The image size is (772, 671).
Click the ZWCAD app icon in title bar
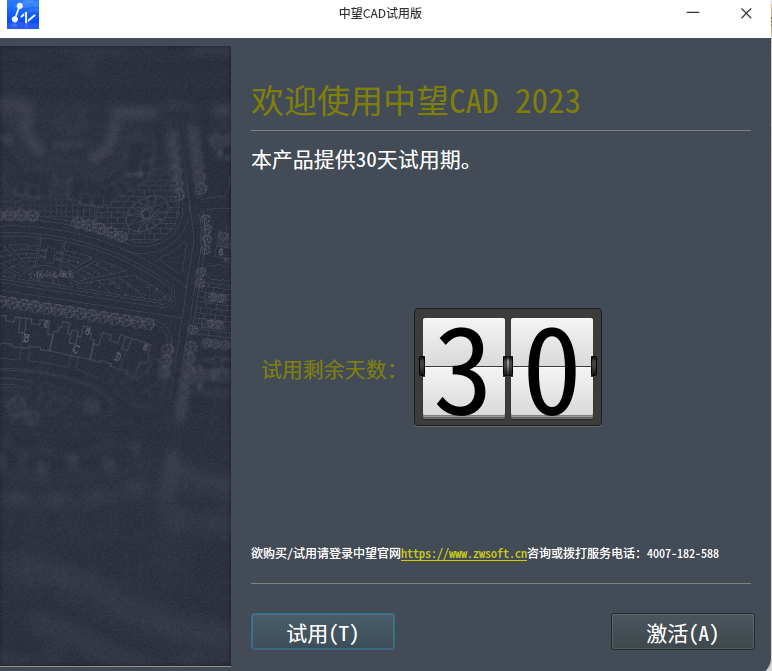coord(23,14)
